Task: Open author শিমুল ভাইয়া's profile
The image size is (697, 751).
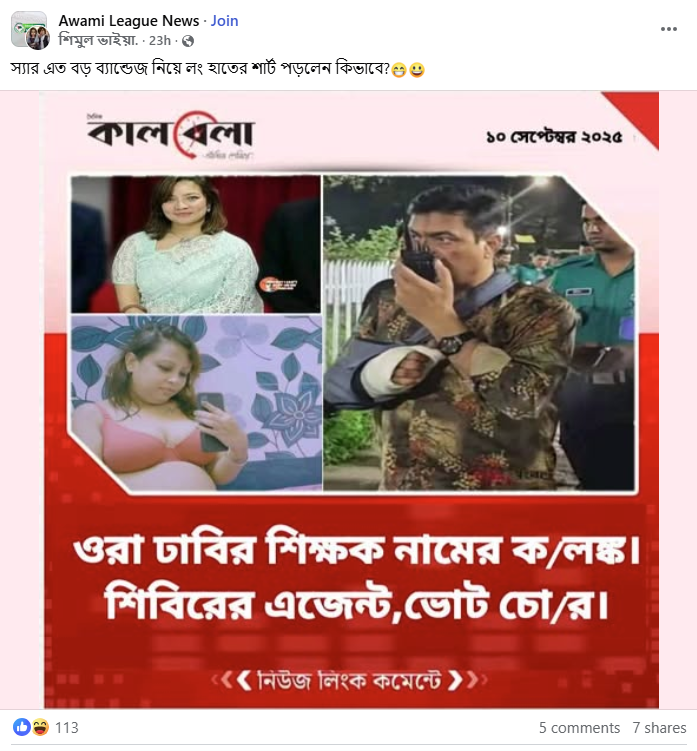Action: tap(98, 41)
